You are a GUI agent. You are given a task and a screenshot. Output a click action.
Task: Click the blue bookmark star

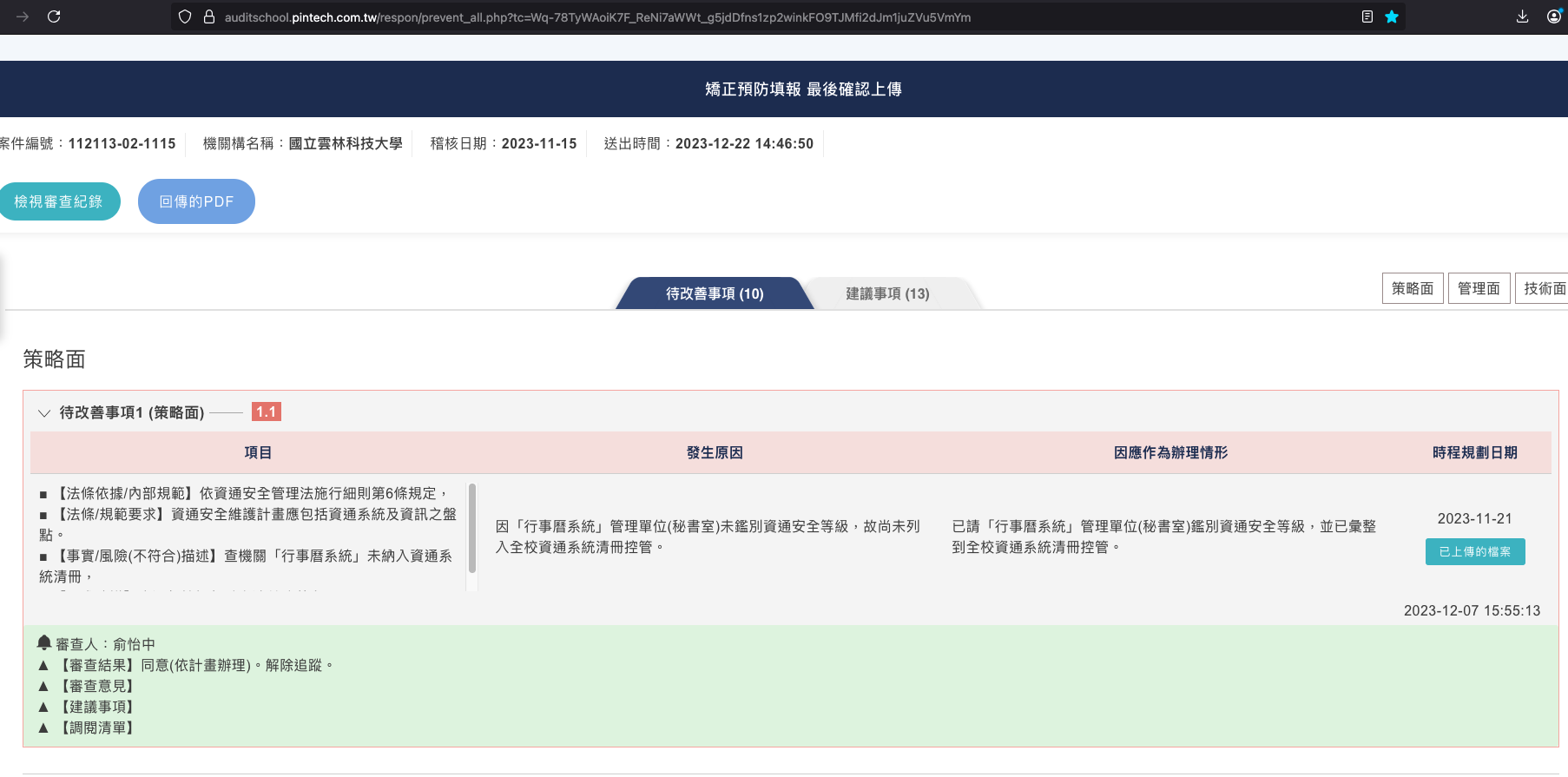click(1392, 16)
